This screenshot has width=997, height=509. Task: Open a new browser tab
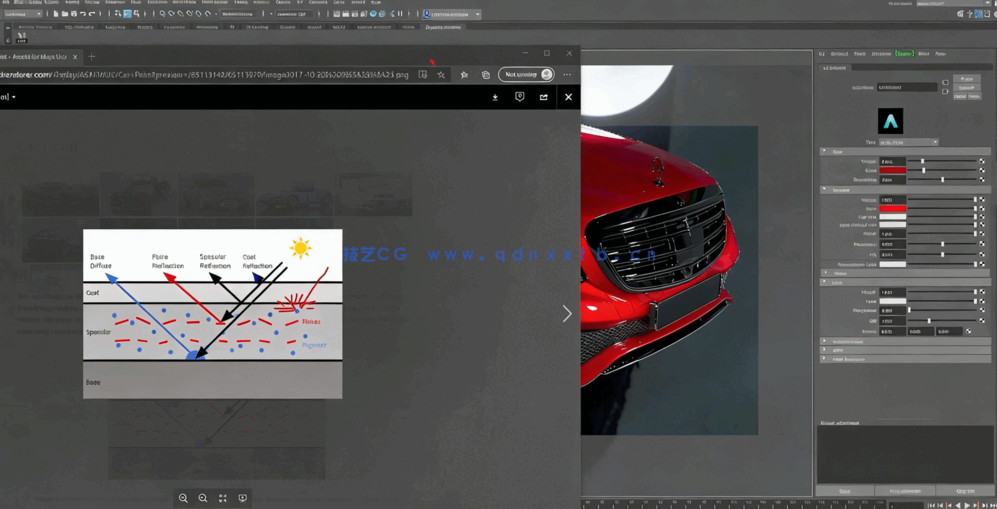(x=92, y=56)
